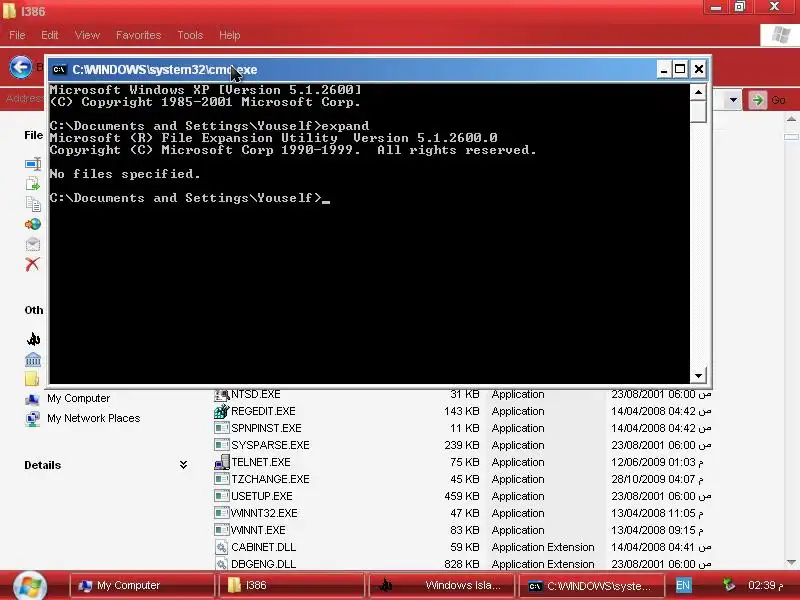Select the DBGENG.DLL file name
The width and height of the screenshot is (800, 600).
[x=263, y=564]
